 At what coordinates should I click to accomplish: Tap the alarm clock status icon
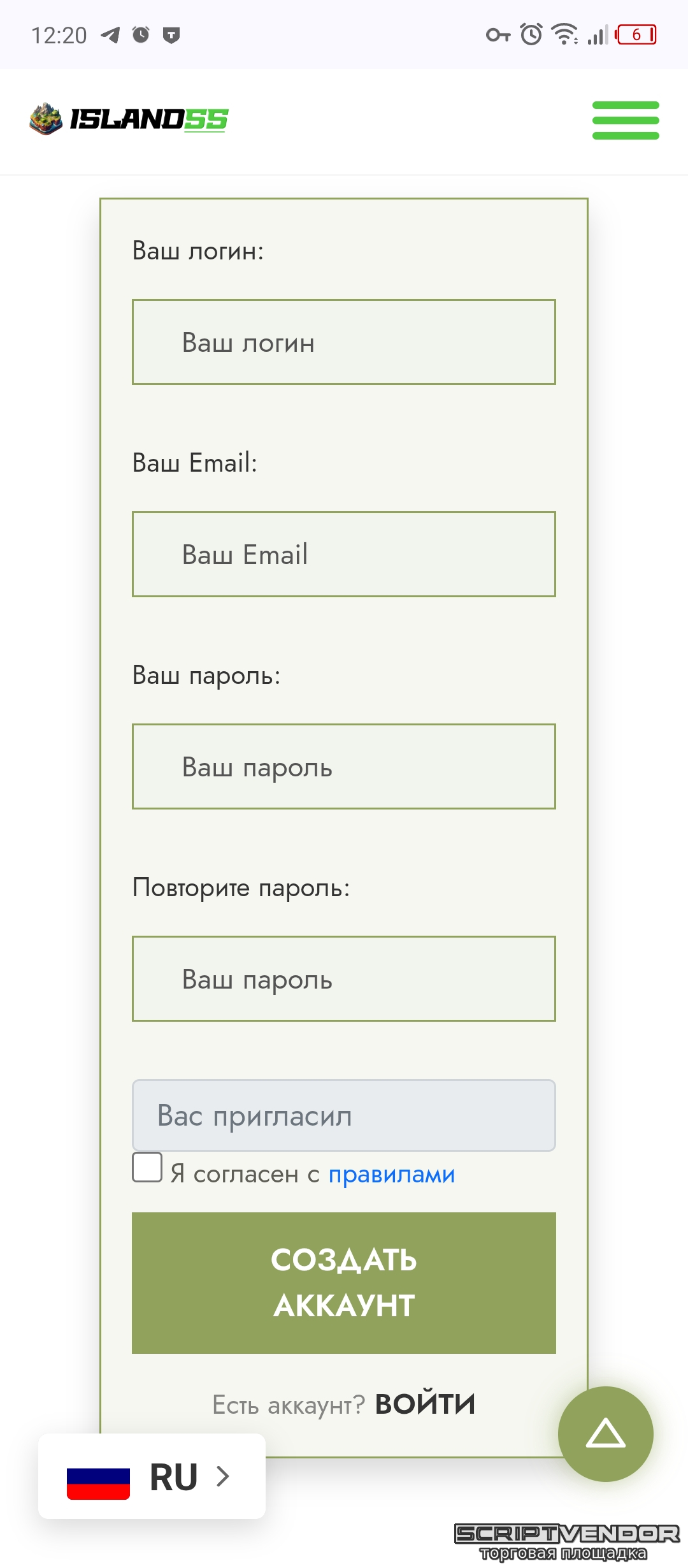tap(531, 34)
